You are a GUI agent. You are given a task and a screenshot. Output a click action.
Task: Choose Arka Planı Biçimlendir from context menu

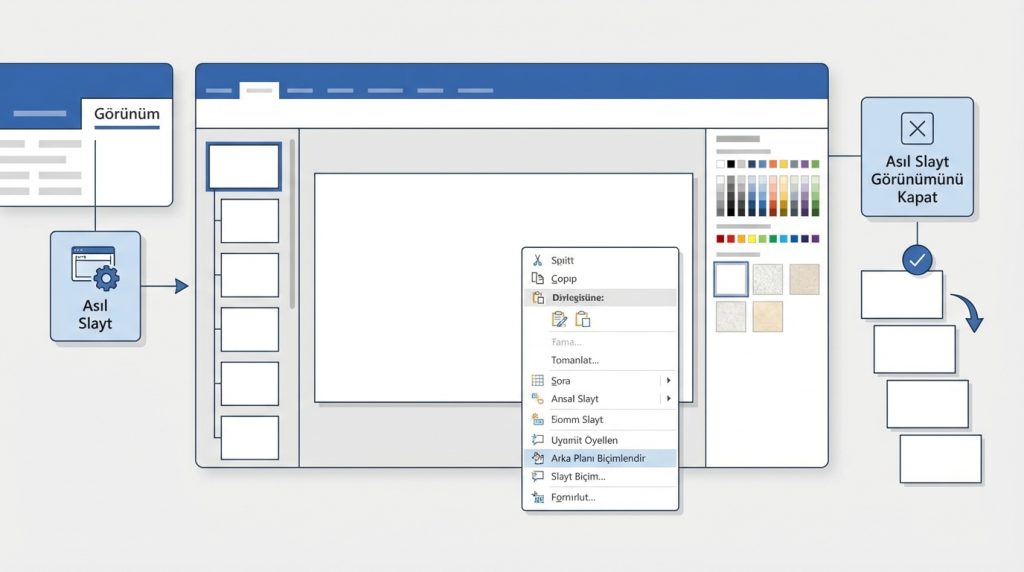600,458
